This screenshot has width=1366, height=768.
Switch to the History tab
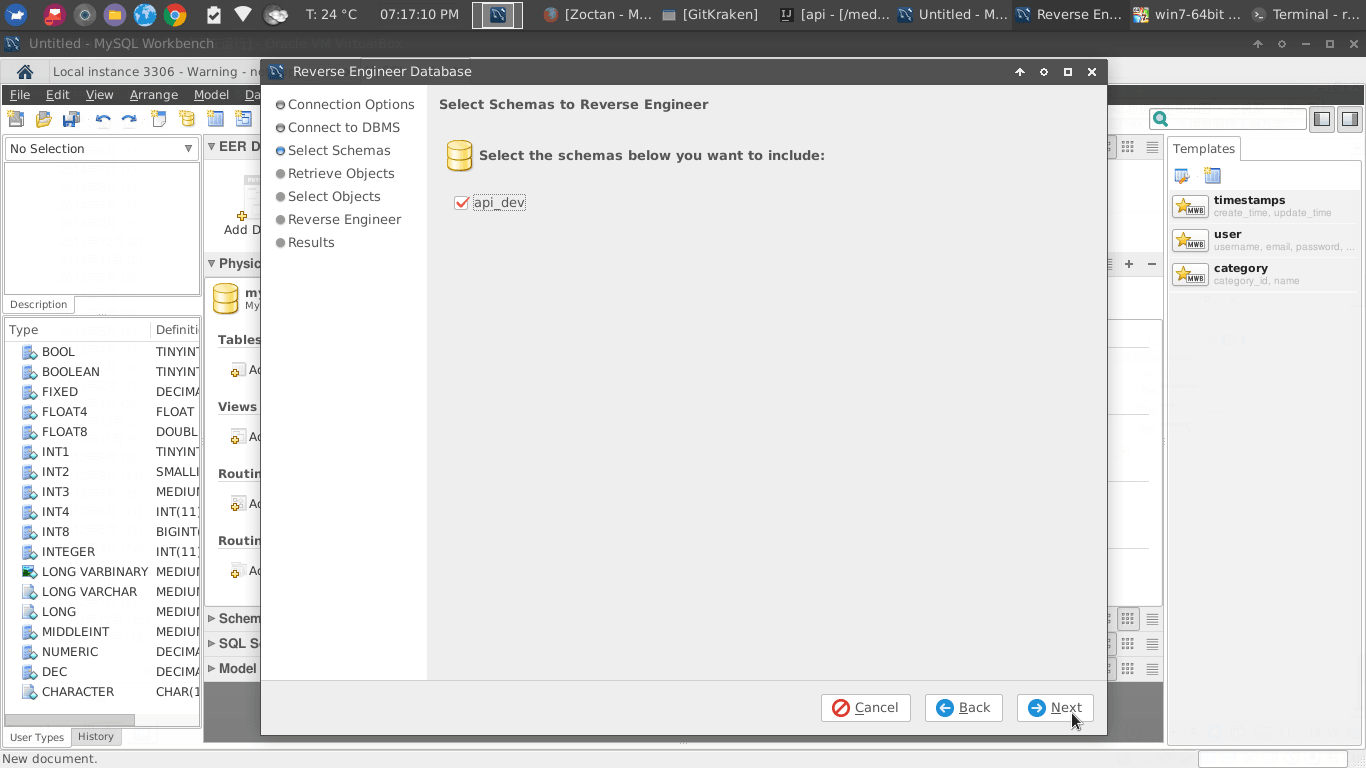96,737
